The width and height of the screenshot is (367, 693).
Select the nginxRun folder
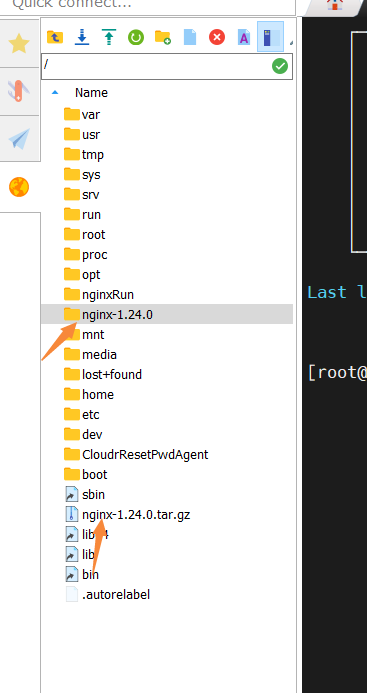tap(99, 294)
